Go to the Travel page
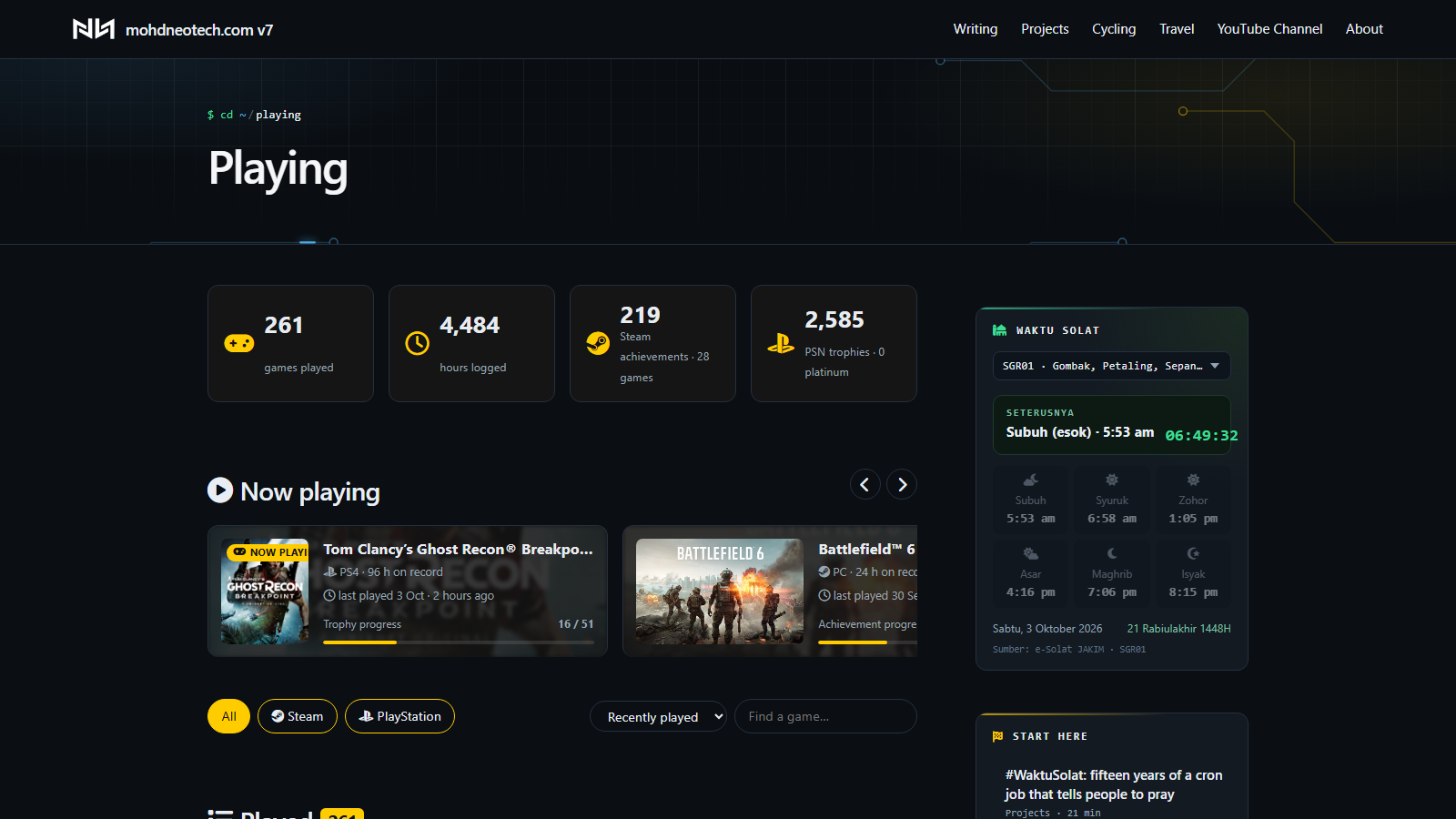The image size is (1456, 819). tap(1177, 29)
